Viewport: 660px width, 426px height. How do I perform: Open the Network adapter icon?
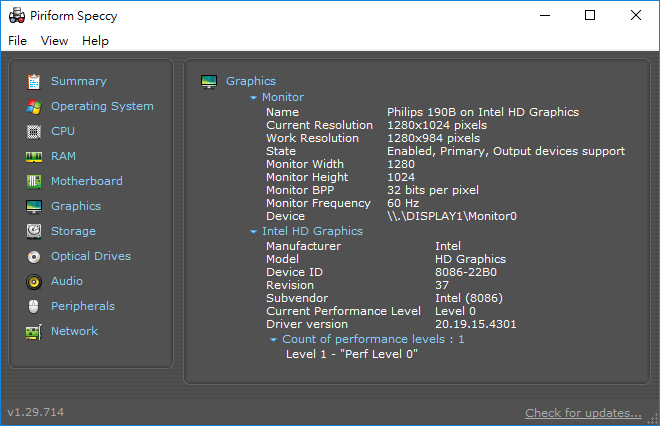tap(34, 331)
